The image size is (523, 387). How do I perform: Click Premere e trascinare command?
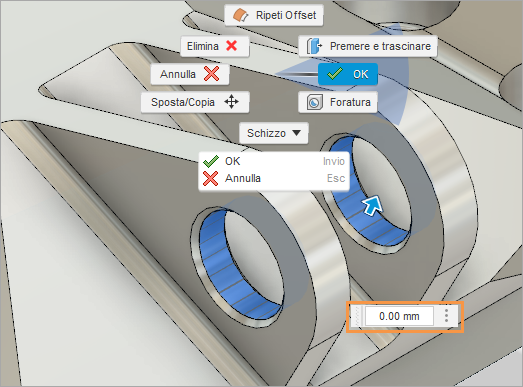[368, 46]
